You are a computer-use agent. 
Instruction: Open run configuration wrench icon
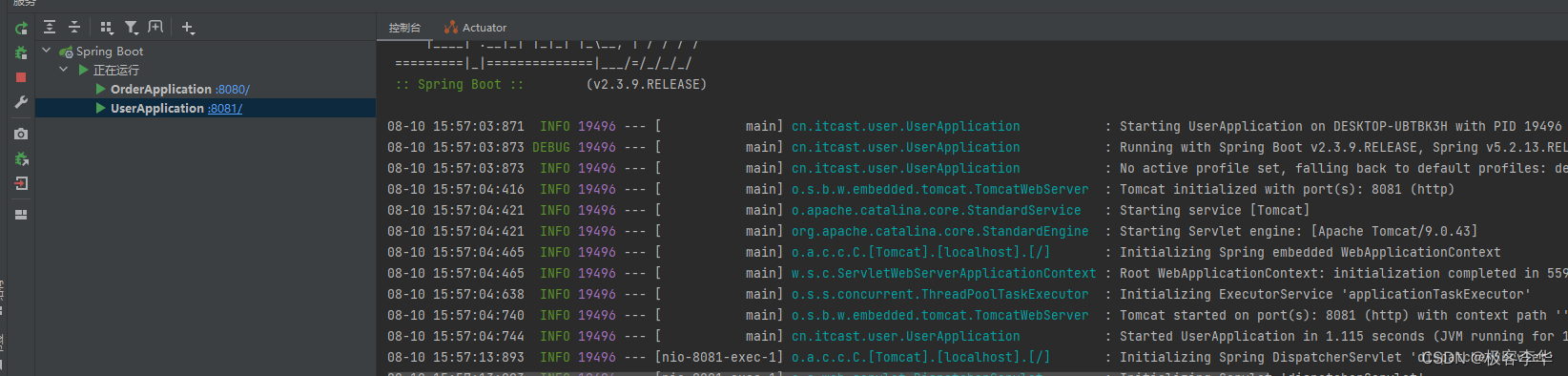coord(21,102)
